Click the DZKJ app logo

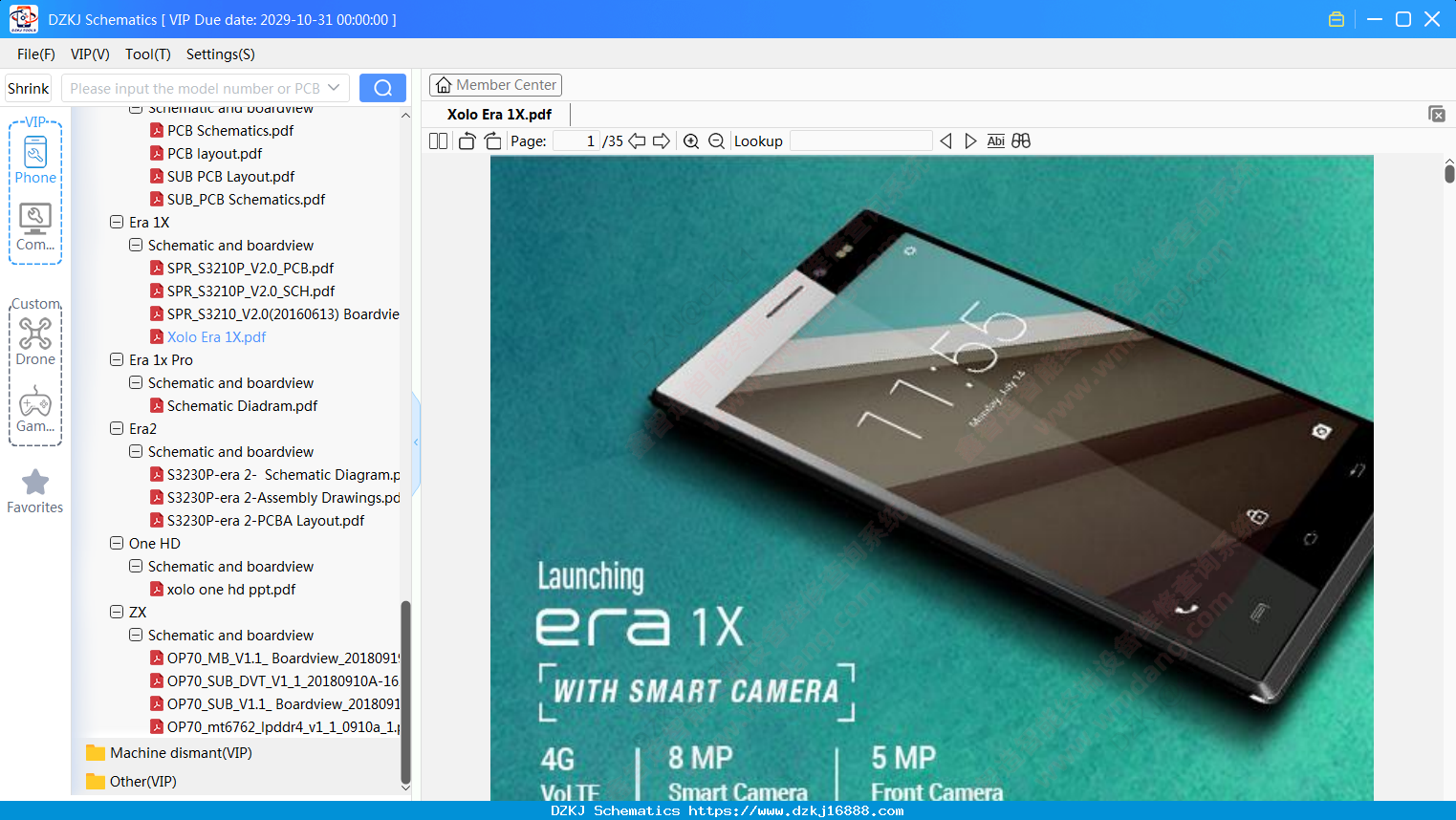[x=23, y=19]
